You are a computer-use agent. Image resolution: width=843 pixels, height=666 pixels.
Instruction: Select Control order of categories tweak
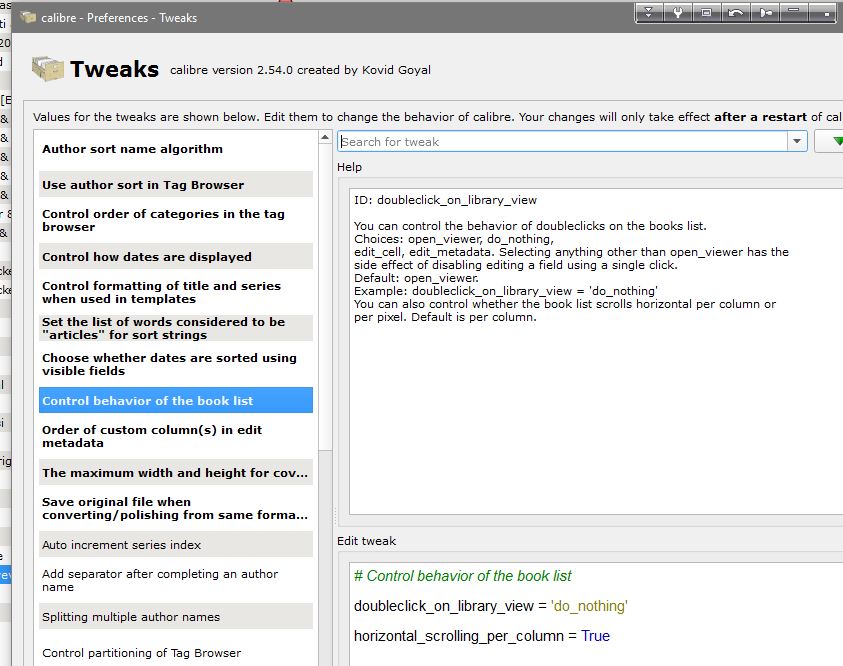click(x=176, y=220)
